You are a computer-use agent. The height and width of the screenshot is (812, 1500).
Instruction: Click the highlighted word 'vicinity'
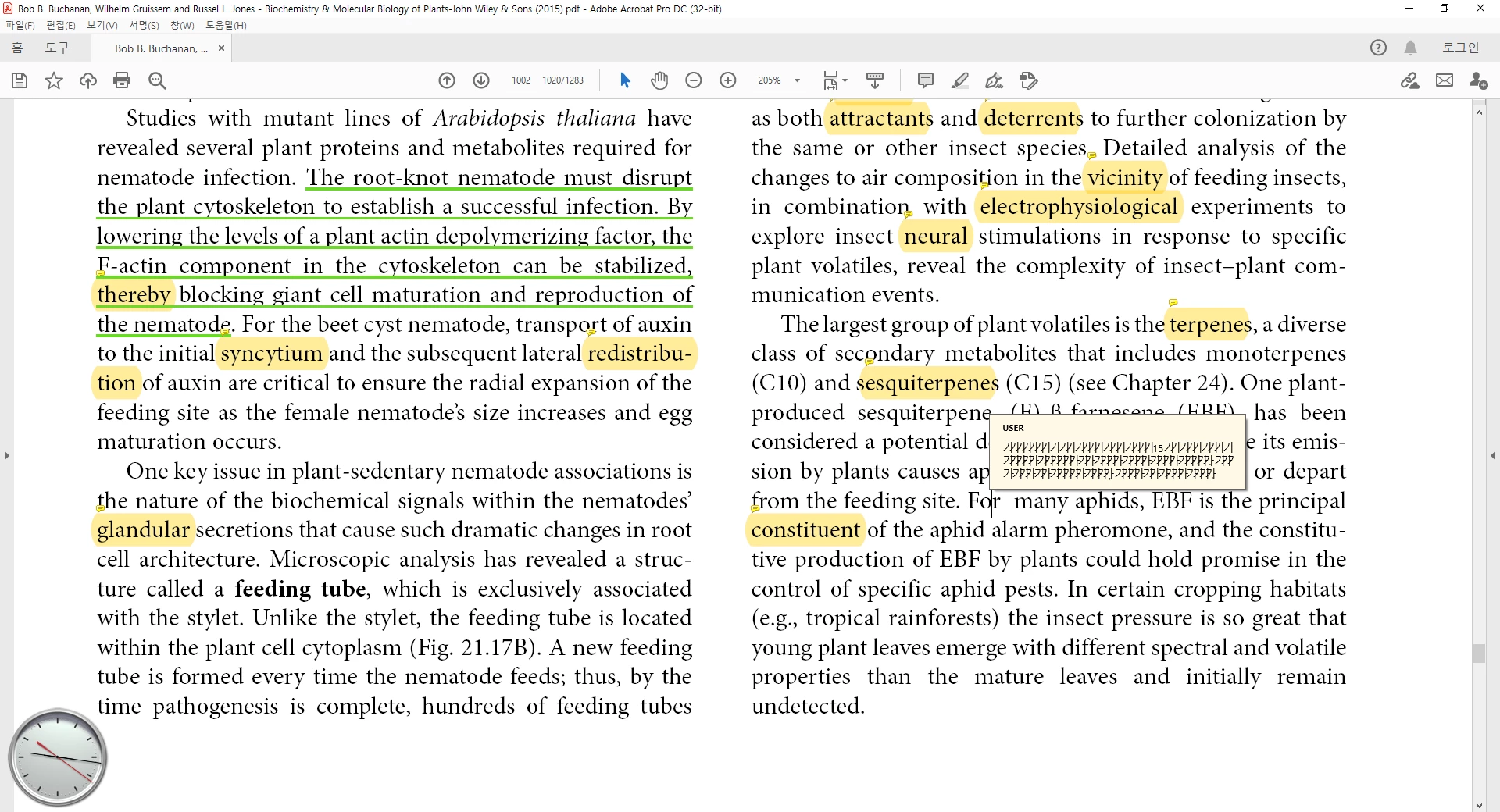click(x=1125, y=178)
